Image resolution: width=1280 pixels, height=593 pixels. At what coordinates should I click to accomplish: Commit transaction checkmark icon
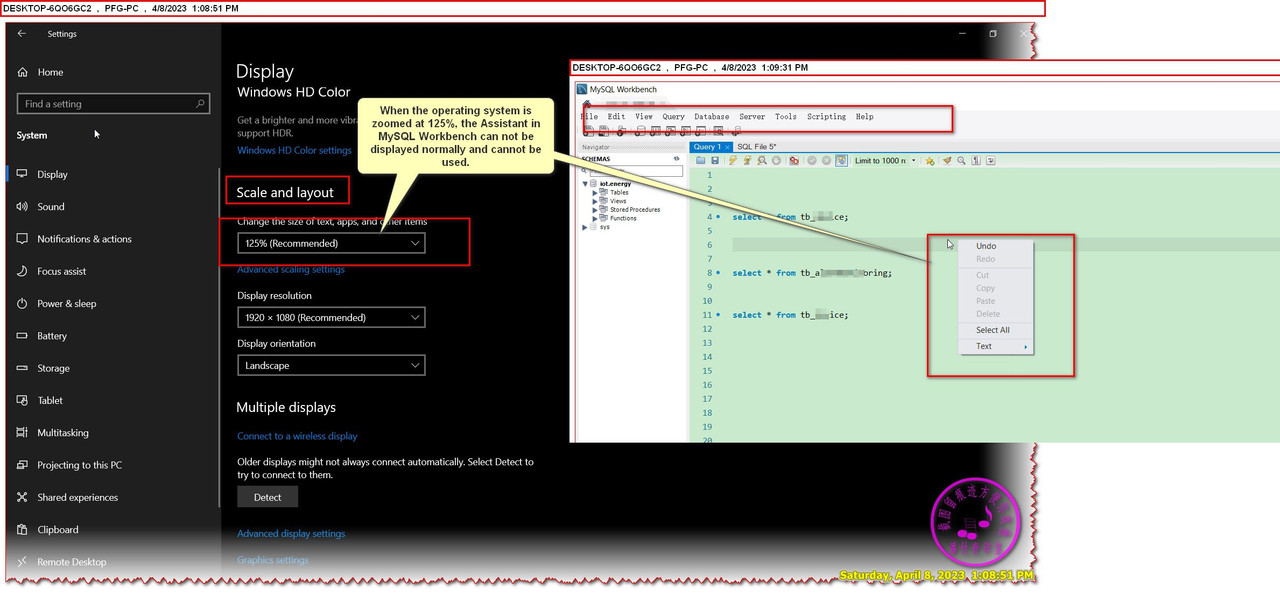(812, 160)
